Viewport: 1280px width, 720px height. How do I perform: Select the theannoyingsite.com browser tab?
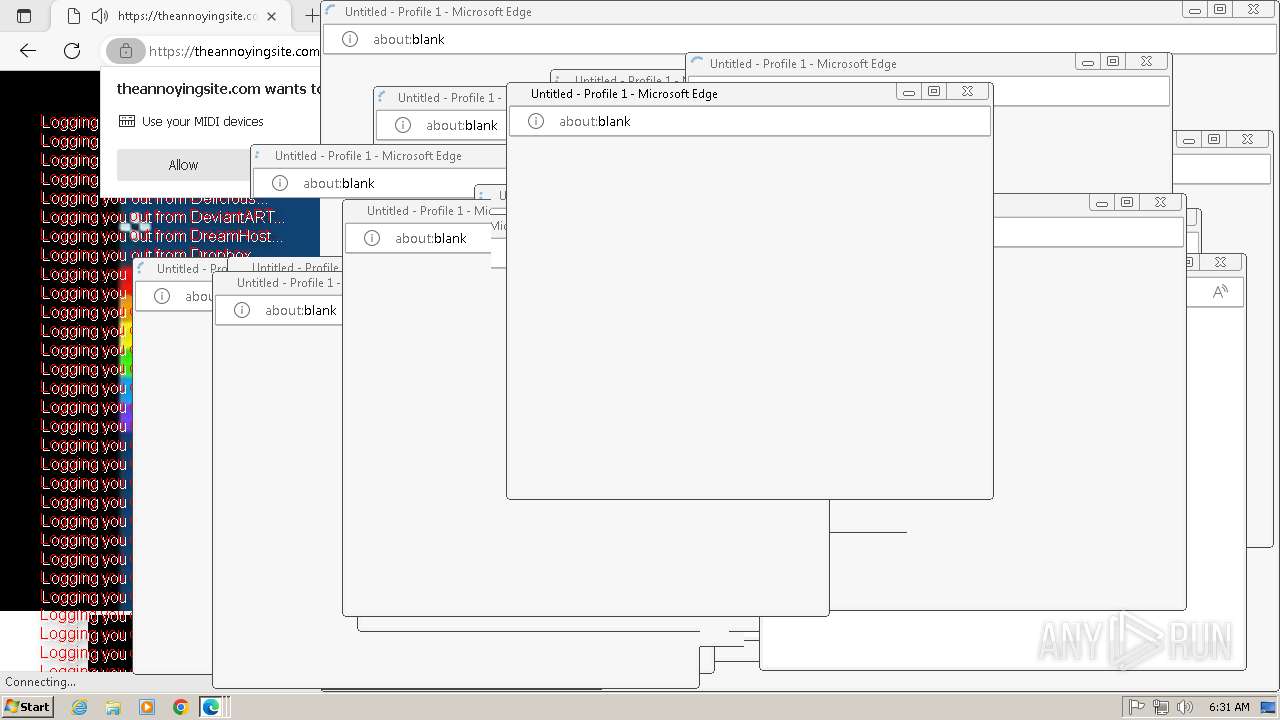[172, 16]
